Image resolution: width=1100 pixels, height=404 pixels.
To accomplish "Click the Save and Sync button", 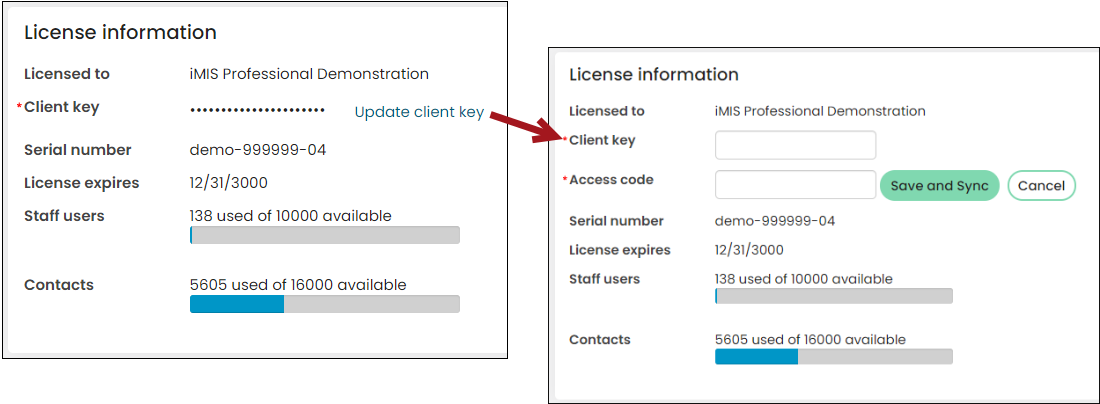I will pyautogui.click(x=939, y=185).
